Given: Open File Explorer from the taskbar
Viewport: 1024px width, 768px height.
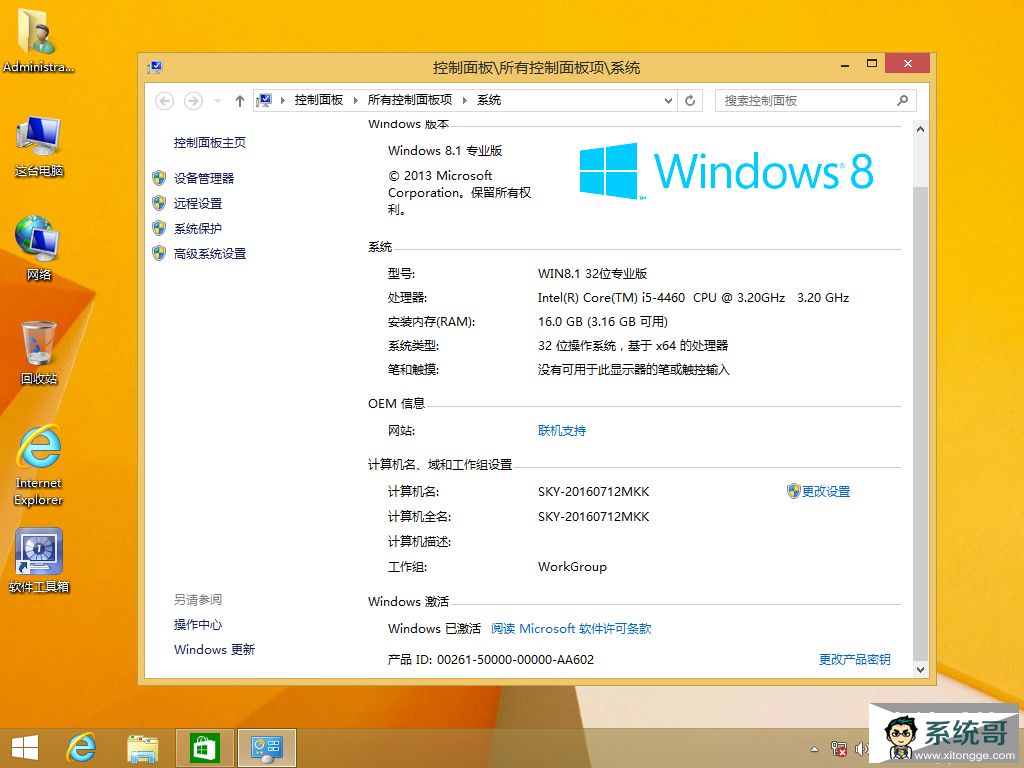Looking at the screenshot, I should (143, 748).
